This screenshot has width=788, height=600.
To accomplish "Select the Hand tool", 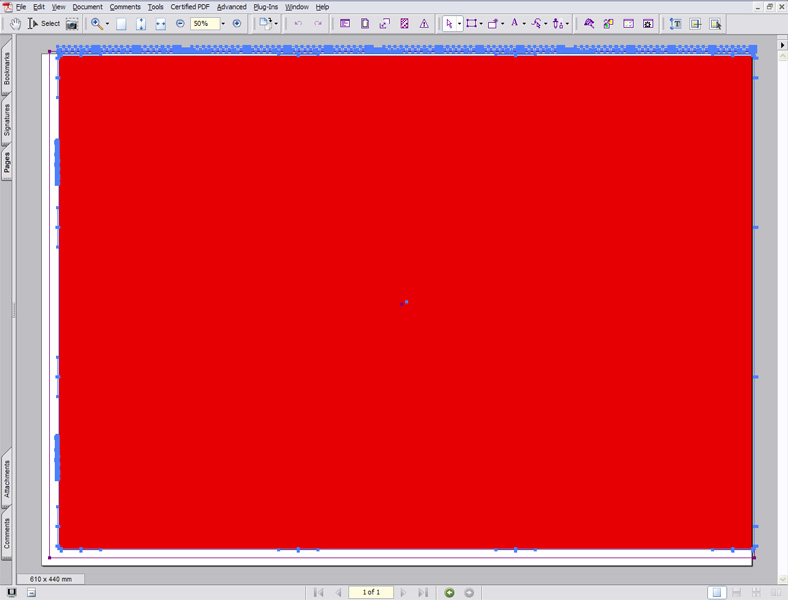I will click(15, 24).
